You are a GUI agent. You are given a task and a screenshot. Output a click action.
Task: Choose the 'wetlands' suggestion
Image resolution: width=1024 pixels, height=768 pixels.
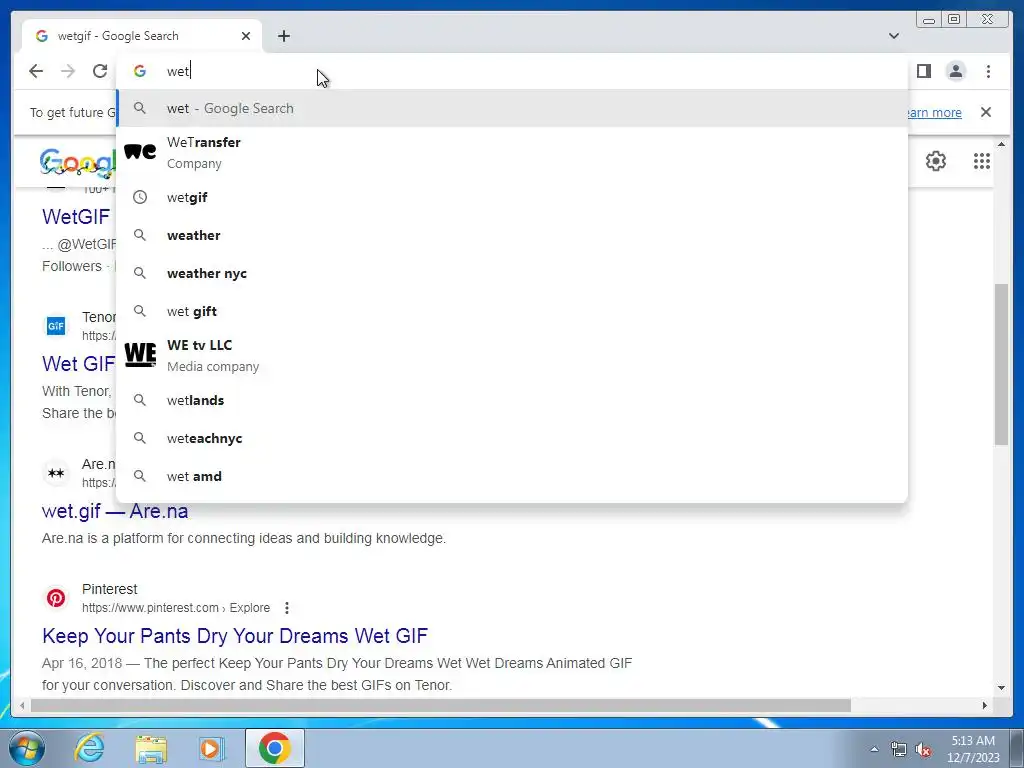512,400
